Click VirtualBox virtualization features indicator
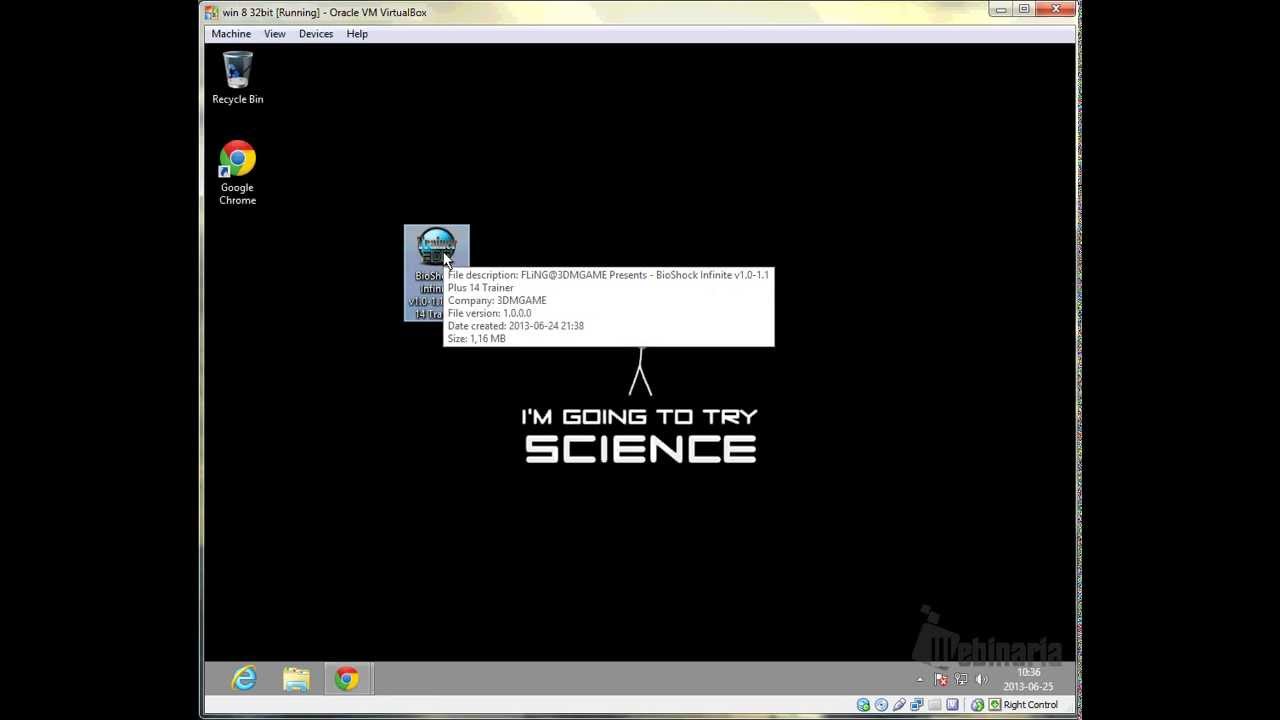 point(952,705)
